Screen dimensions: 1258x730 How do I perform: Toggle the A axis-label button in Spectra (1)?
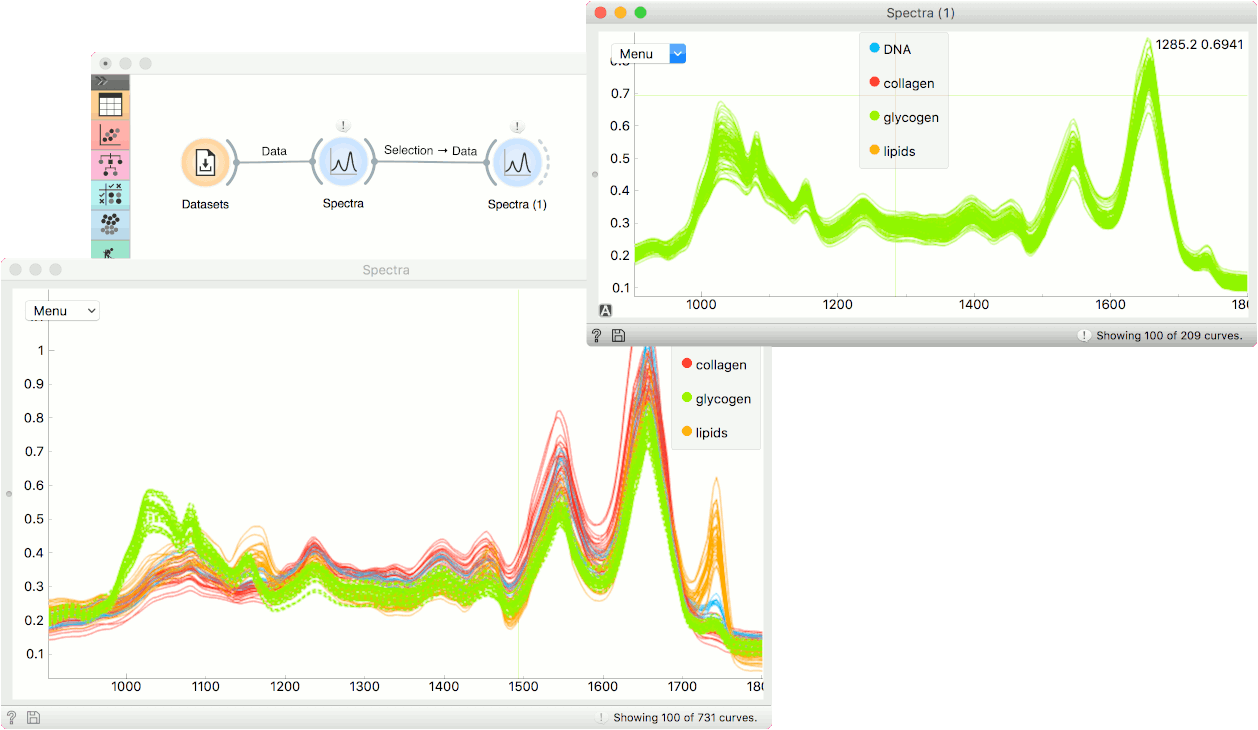[x=605, y=312]
